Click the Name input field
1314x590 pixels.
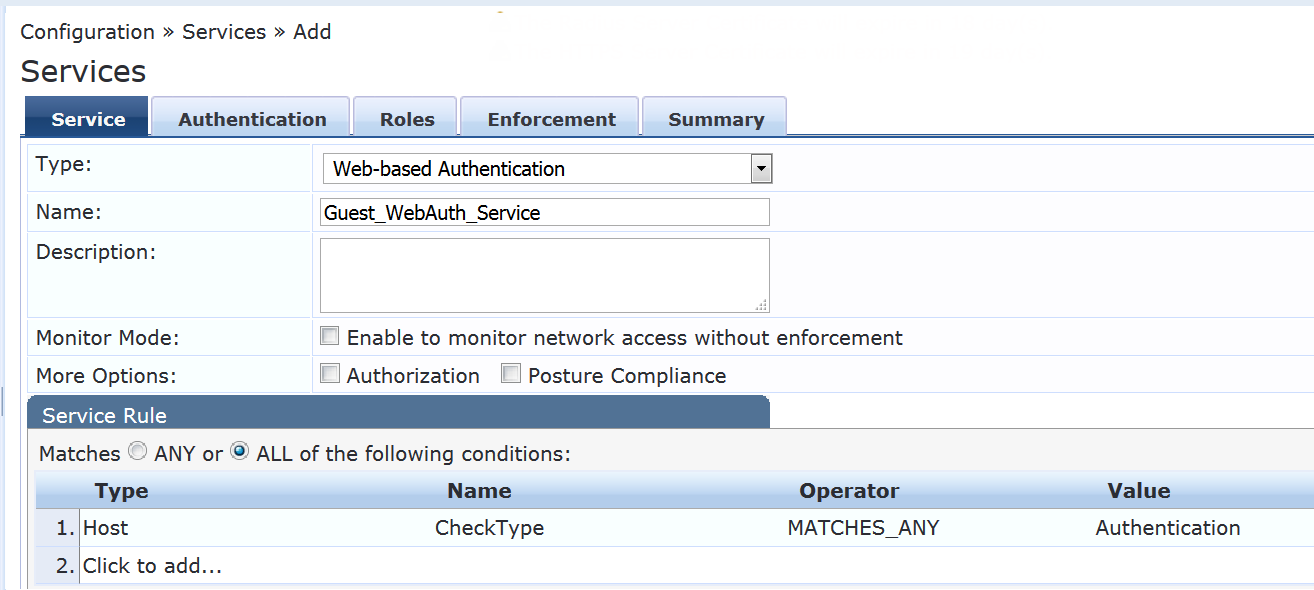coord(545,212)
